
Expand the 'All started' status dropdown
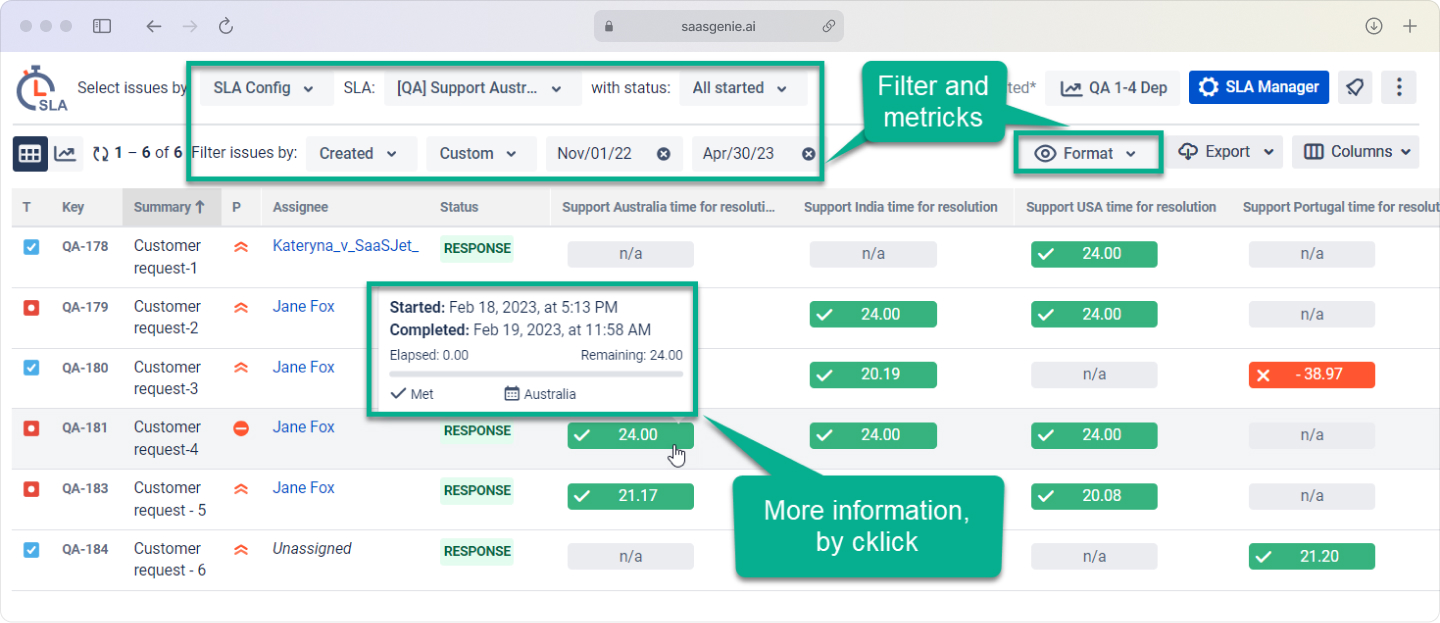(x=743, y=87)
